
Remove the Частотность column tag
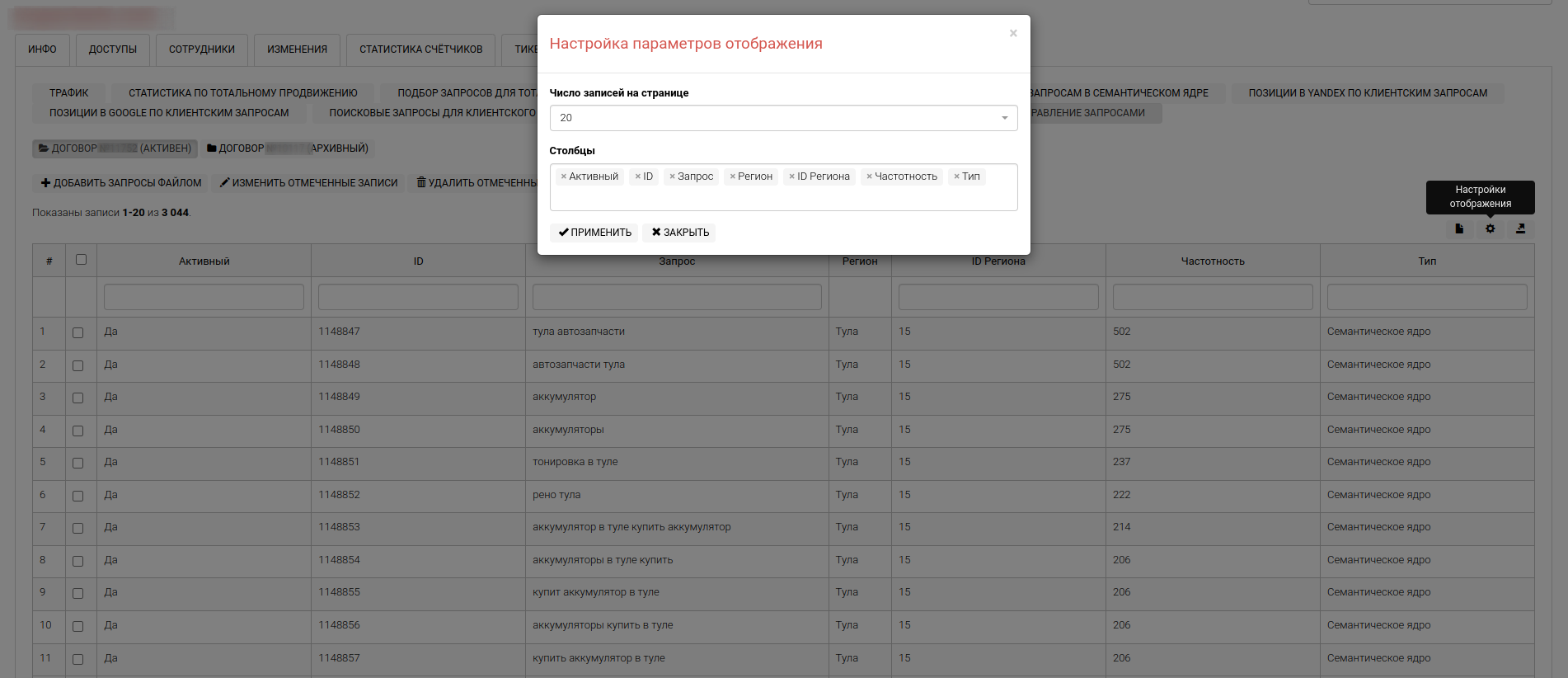869,177
